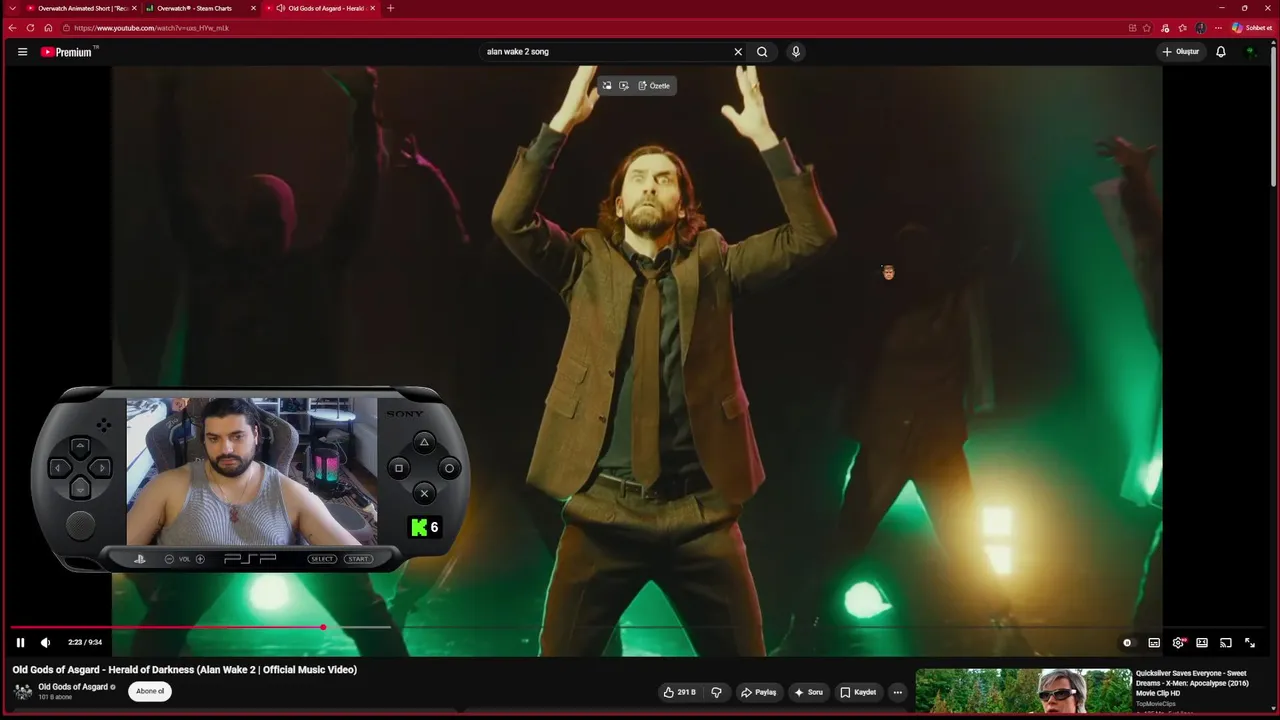Subscribe using the Abone ol button
Image resolution: width=1280 pixels, height=720 pixels.
[150, 691]
